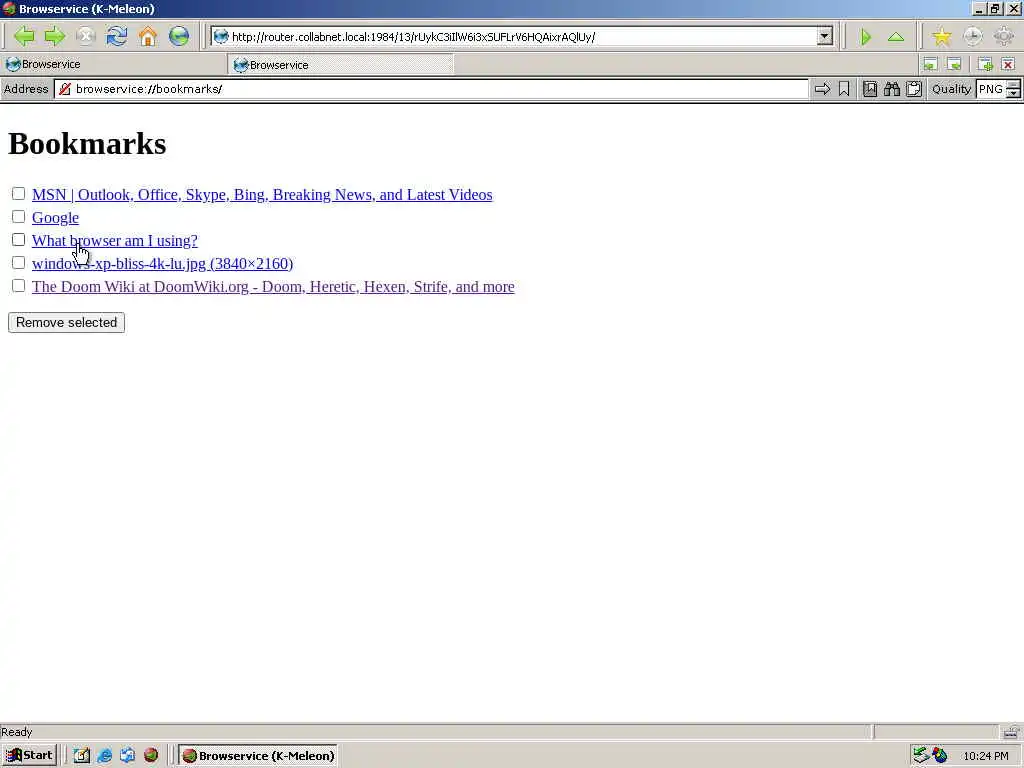Open the windows-xp-bliss-4k-lu.jpg link
1024x768 pixels.
pos(163,263)
